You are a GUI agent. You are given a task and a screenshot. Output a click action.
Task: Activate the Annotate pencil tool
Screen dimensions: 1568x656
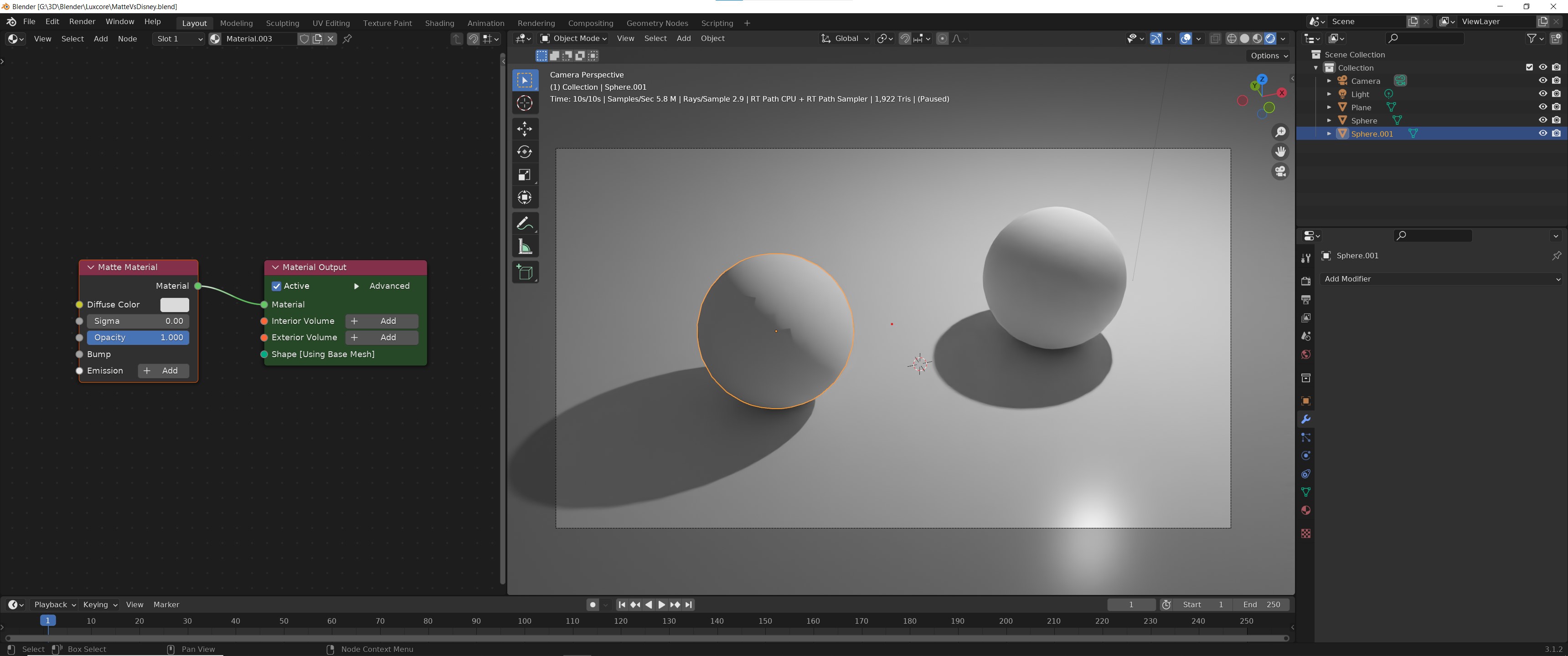click(x=525, y=223)
